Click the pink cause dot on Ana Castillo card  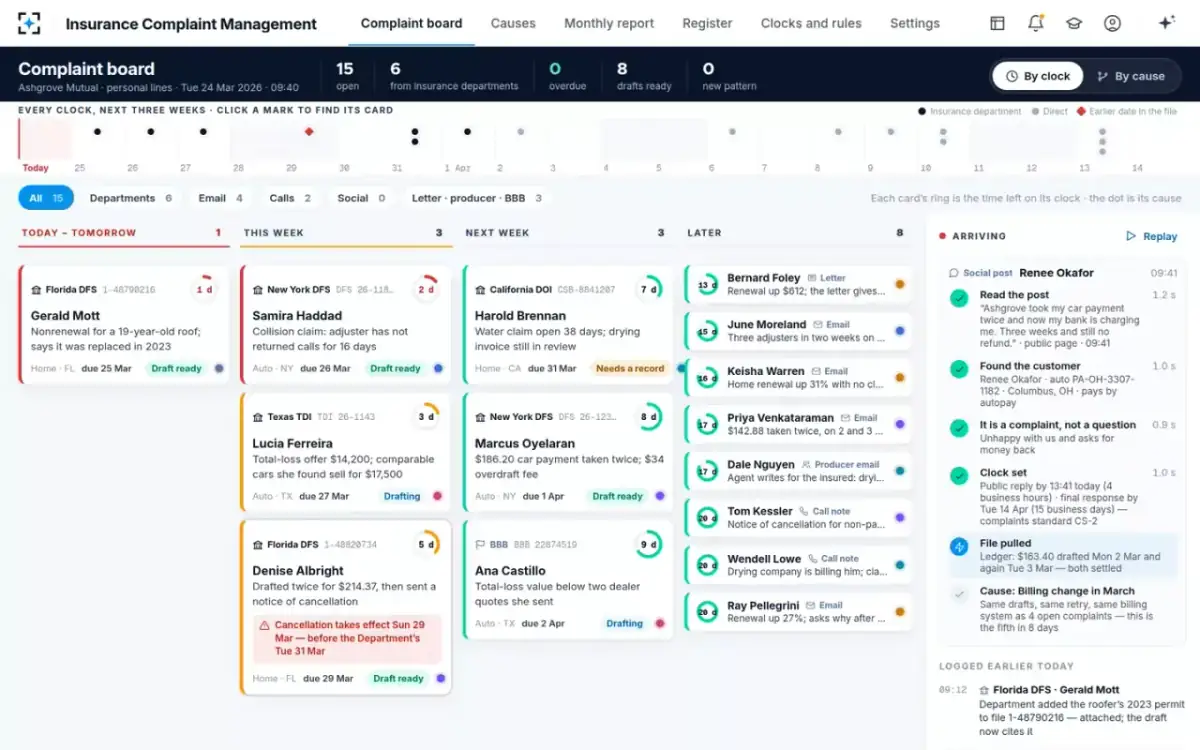[660, 623]
